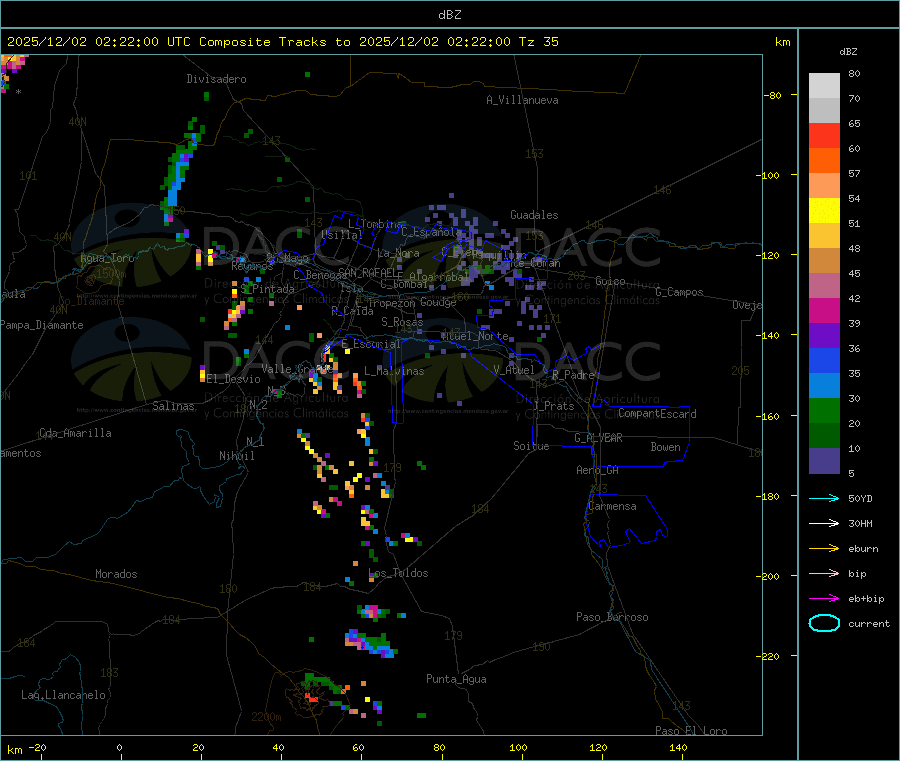Click the 'Bowen' map label
The image size is (900, 761).
tap(665, 447)
